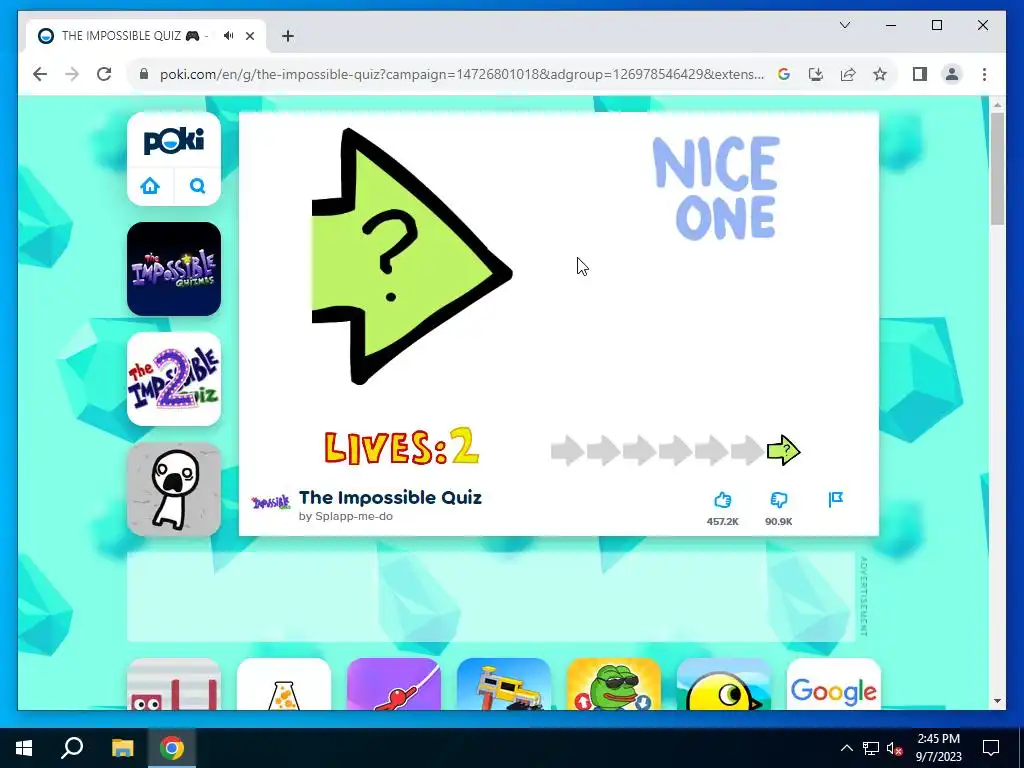Viewport: 1024px width, 768px height.
Task: Click Chrome icon in taskbar
Action: coord(172,748)
